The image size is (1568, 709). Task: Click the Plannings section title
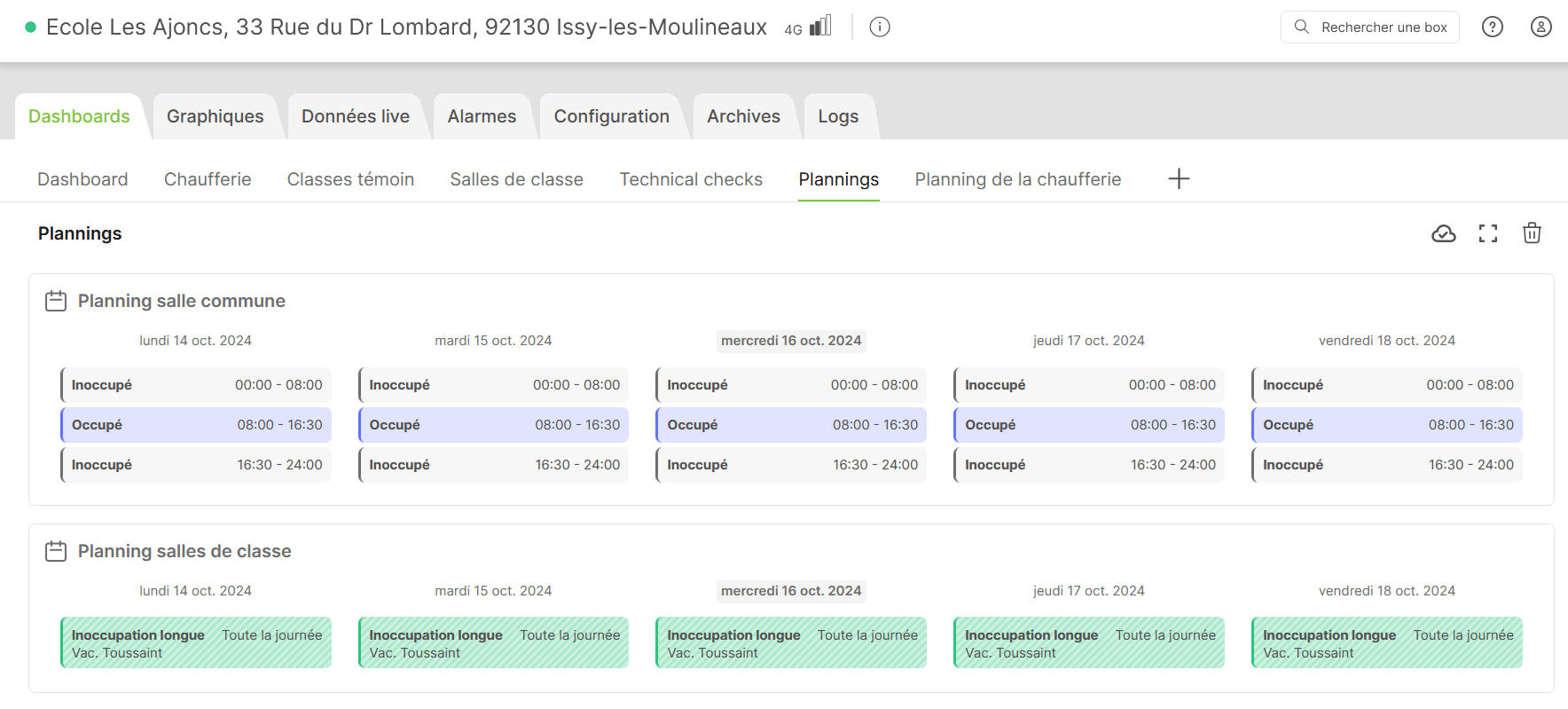coord(80,233)
